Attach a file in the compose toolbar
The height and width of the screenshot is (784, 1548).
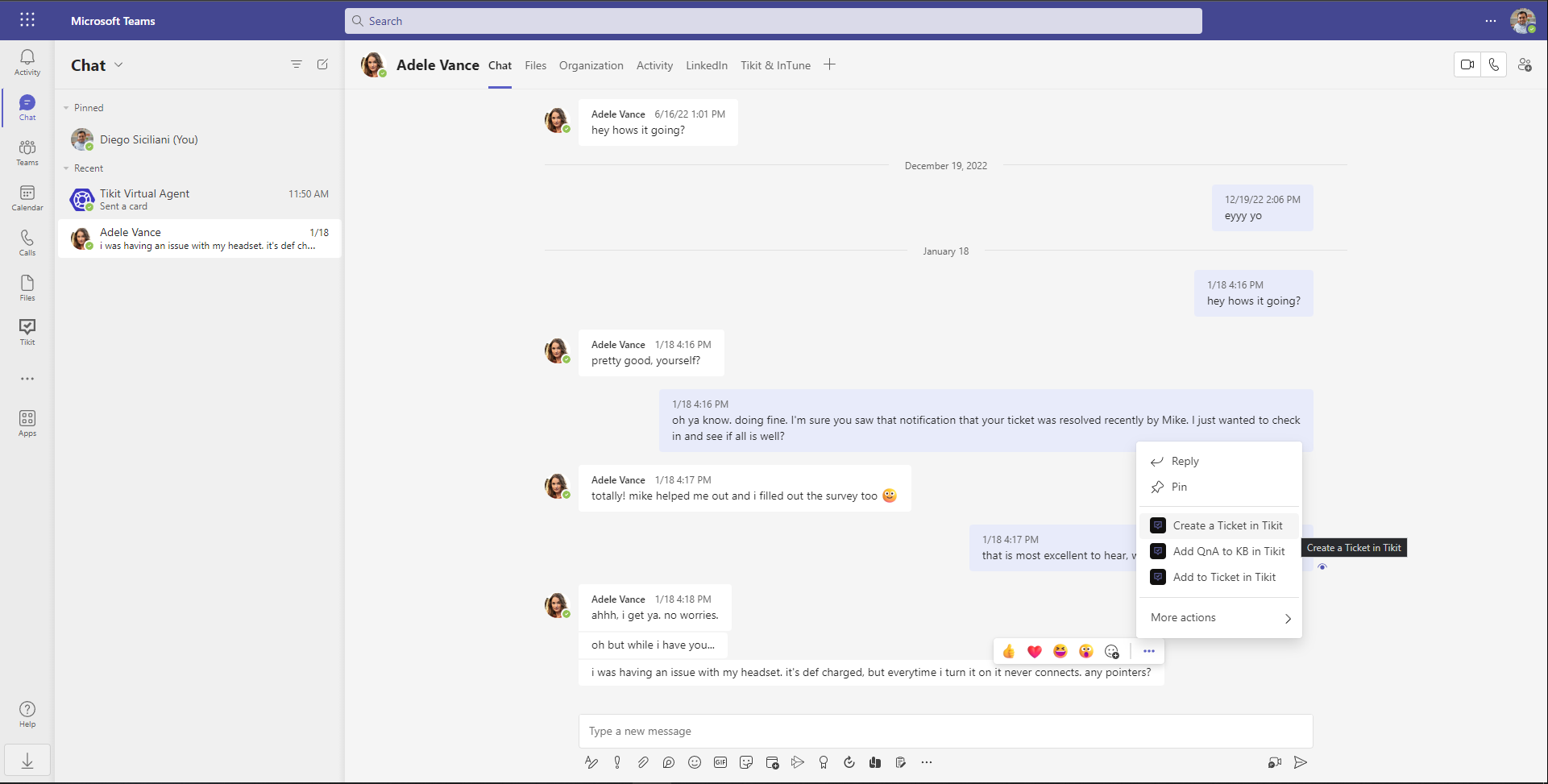click(x=643, y=762)
